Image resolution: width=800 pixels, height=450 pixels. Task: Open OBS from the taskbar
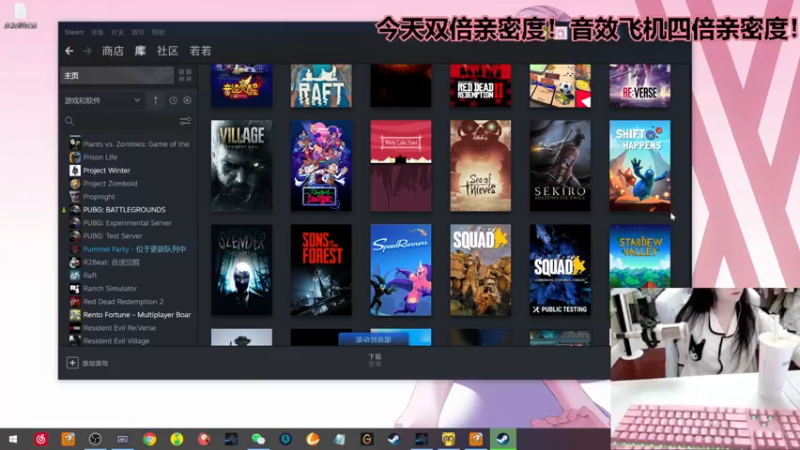[x=95, y=439]
